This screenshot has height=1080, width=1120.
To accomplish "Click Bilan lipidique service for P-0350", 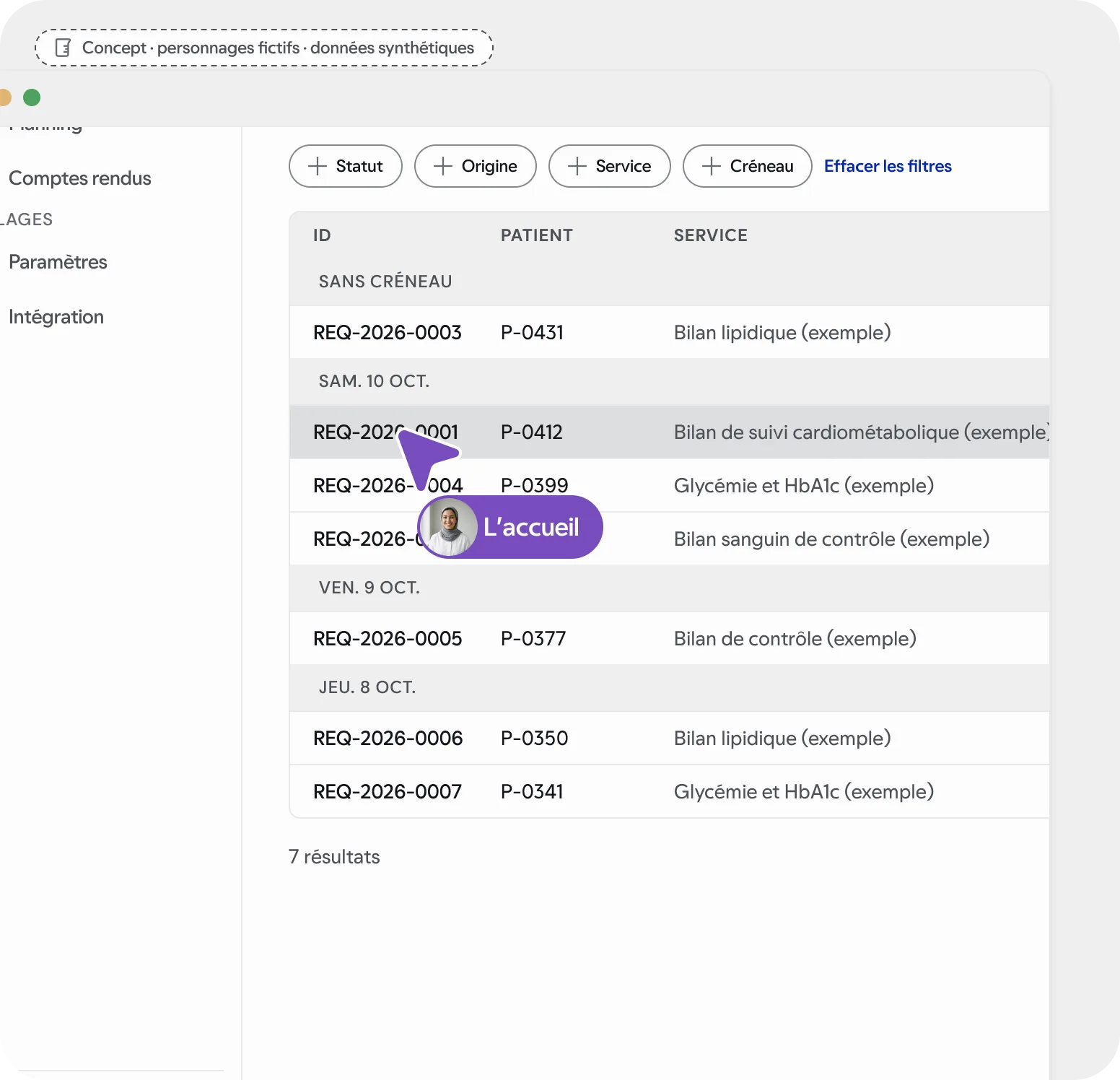I will [782, 739].
